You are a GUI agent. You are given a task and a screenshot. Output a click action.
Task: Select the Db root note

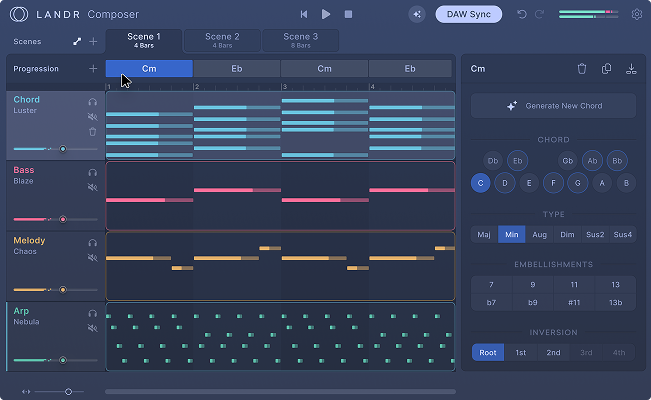[x=493, y=161]
